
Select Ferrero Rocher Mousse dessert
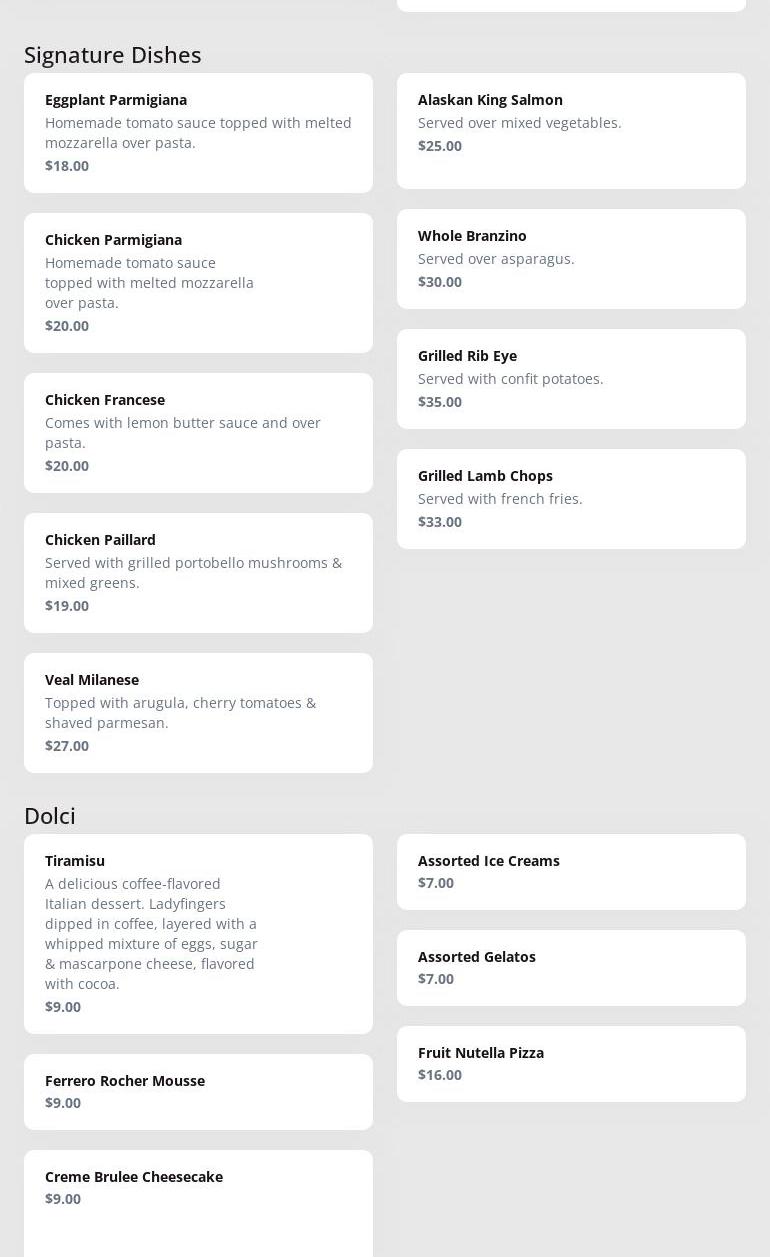pos(198,1091)
